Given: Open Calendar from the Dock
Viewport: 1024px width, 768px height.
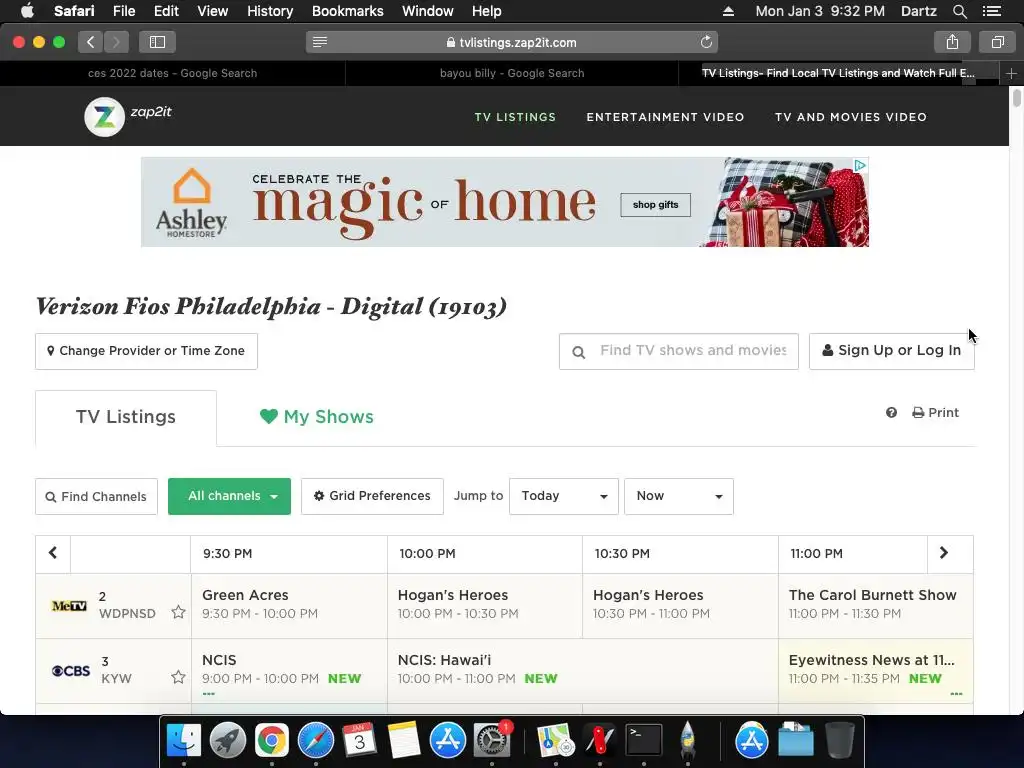Looking at the screenshot, I should 359,741.
